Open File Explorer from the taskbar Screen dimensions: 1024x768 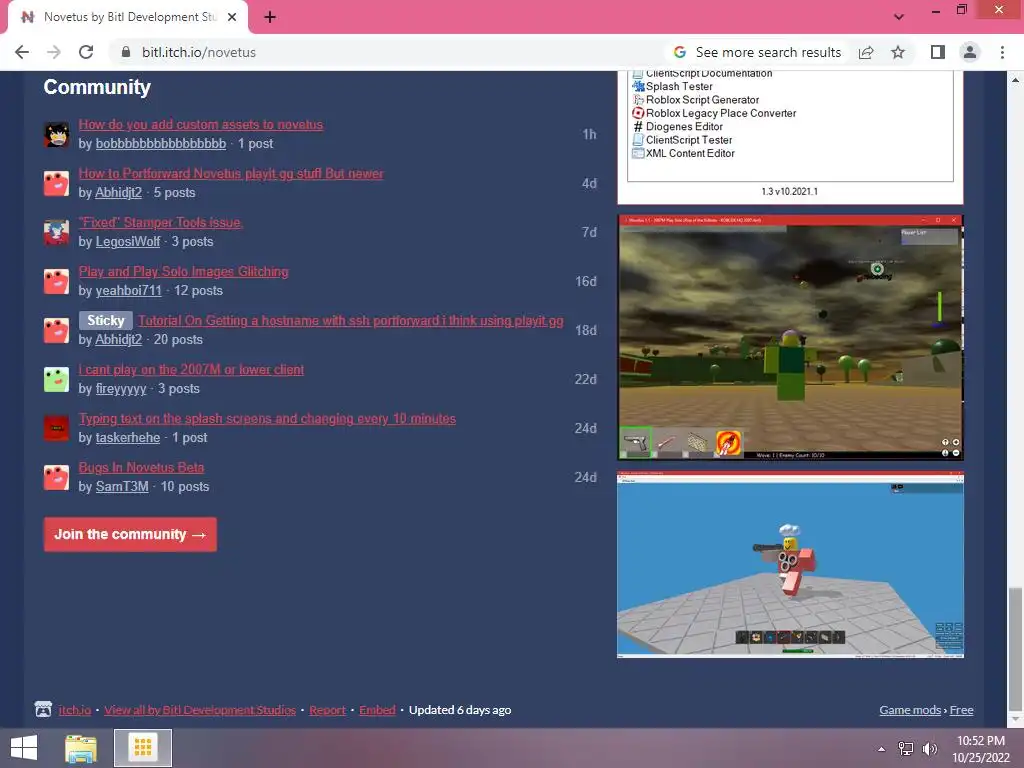point(80,748)
